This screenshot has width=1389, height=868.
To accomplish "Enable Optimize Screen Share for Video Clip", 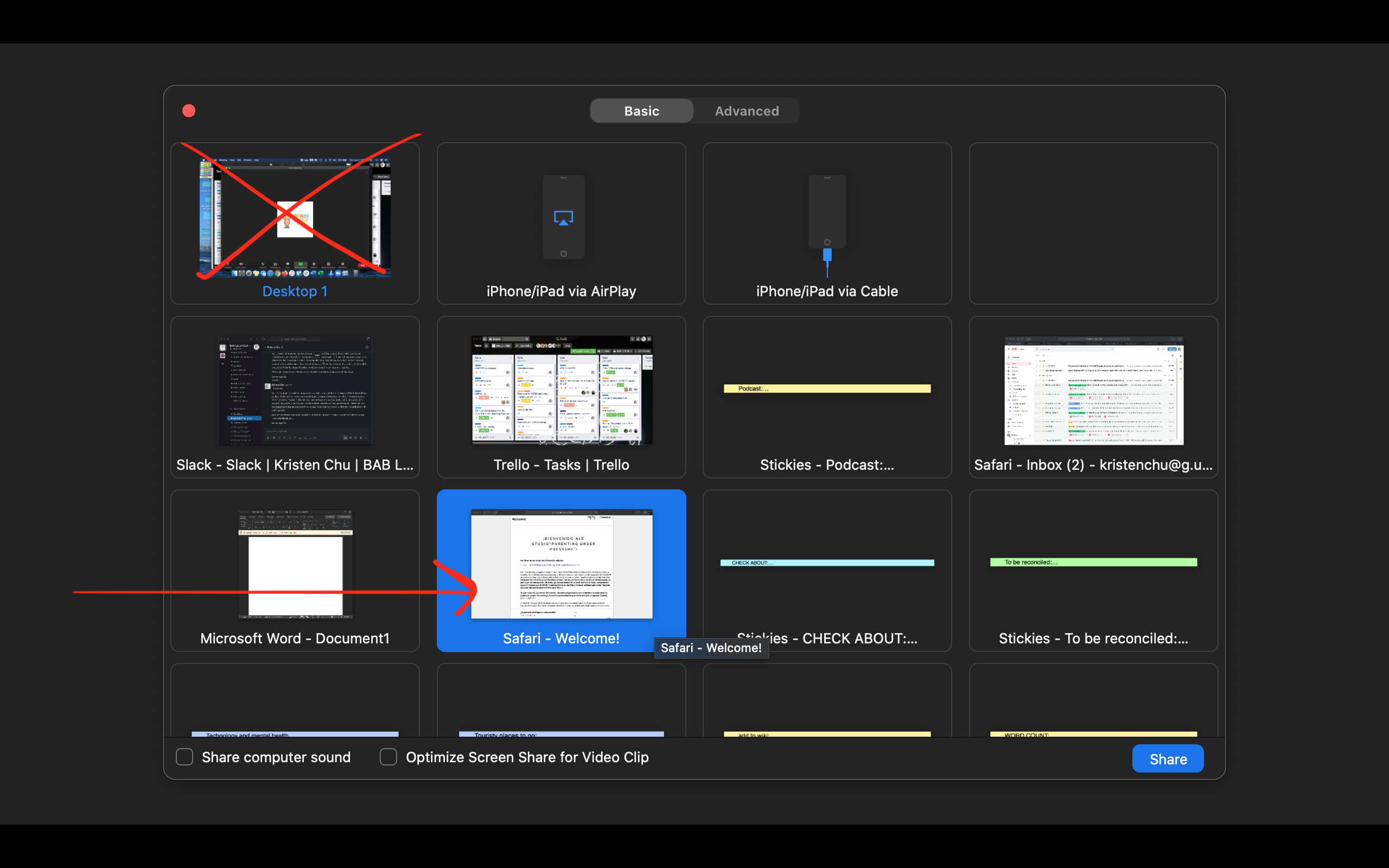I will (x=388, y=757).
